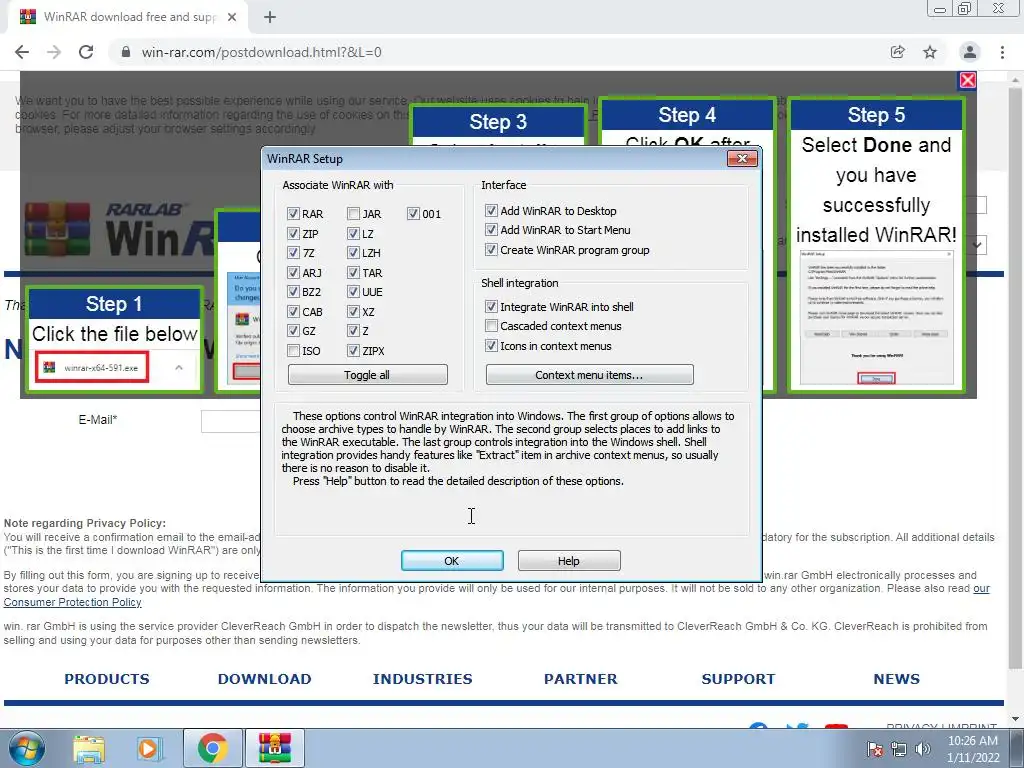Close the WinRAR Setup dialog
Screen dimensions: 1024x768
coord(742,159)
